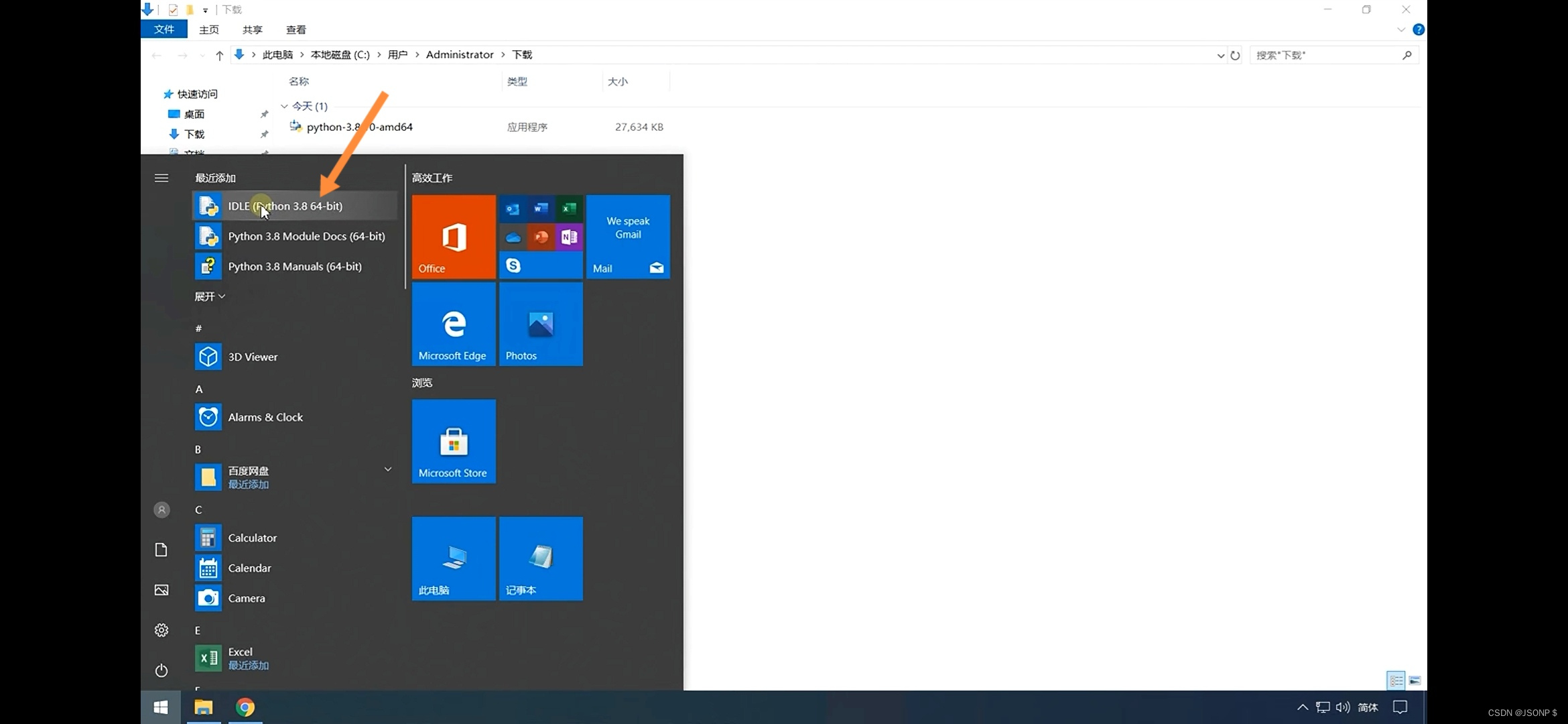The width and height of the screenshot is (1568, 724).
Task: Open Word icon in Office group tile
Action: coord(541,208)
